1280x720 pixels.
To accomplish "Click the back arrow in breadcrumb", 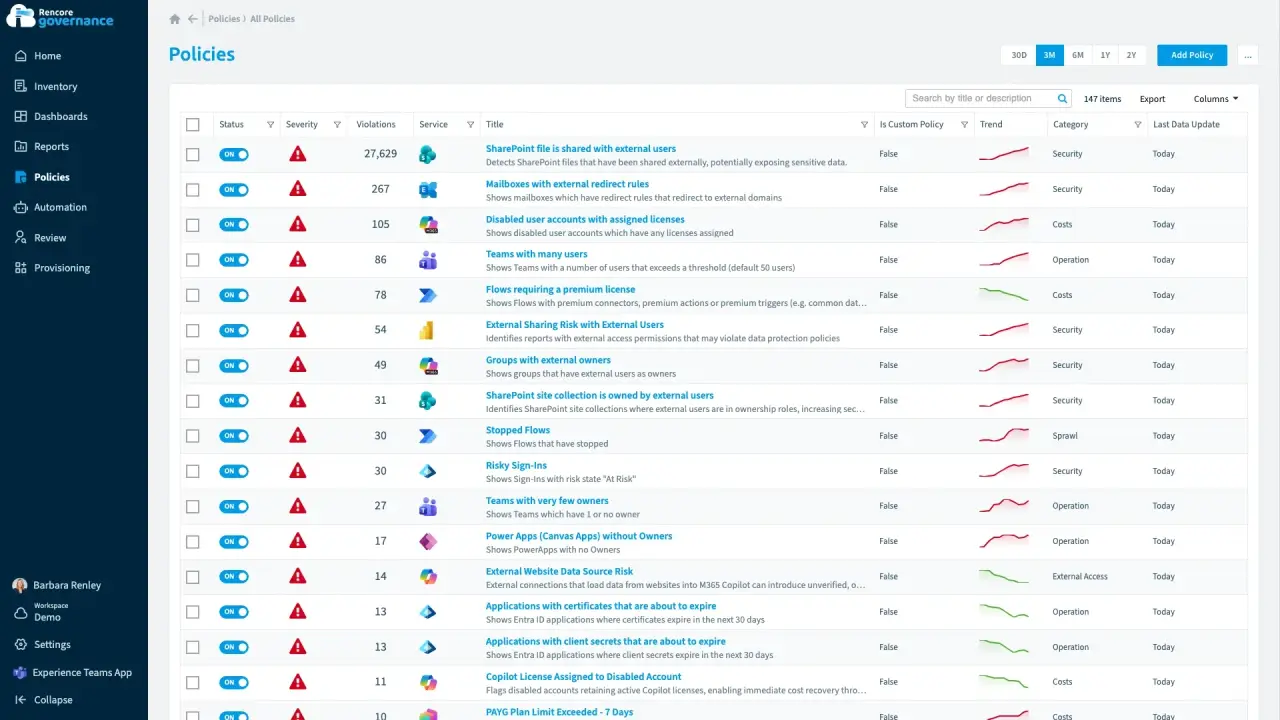I will (193, 19).
